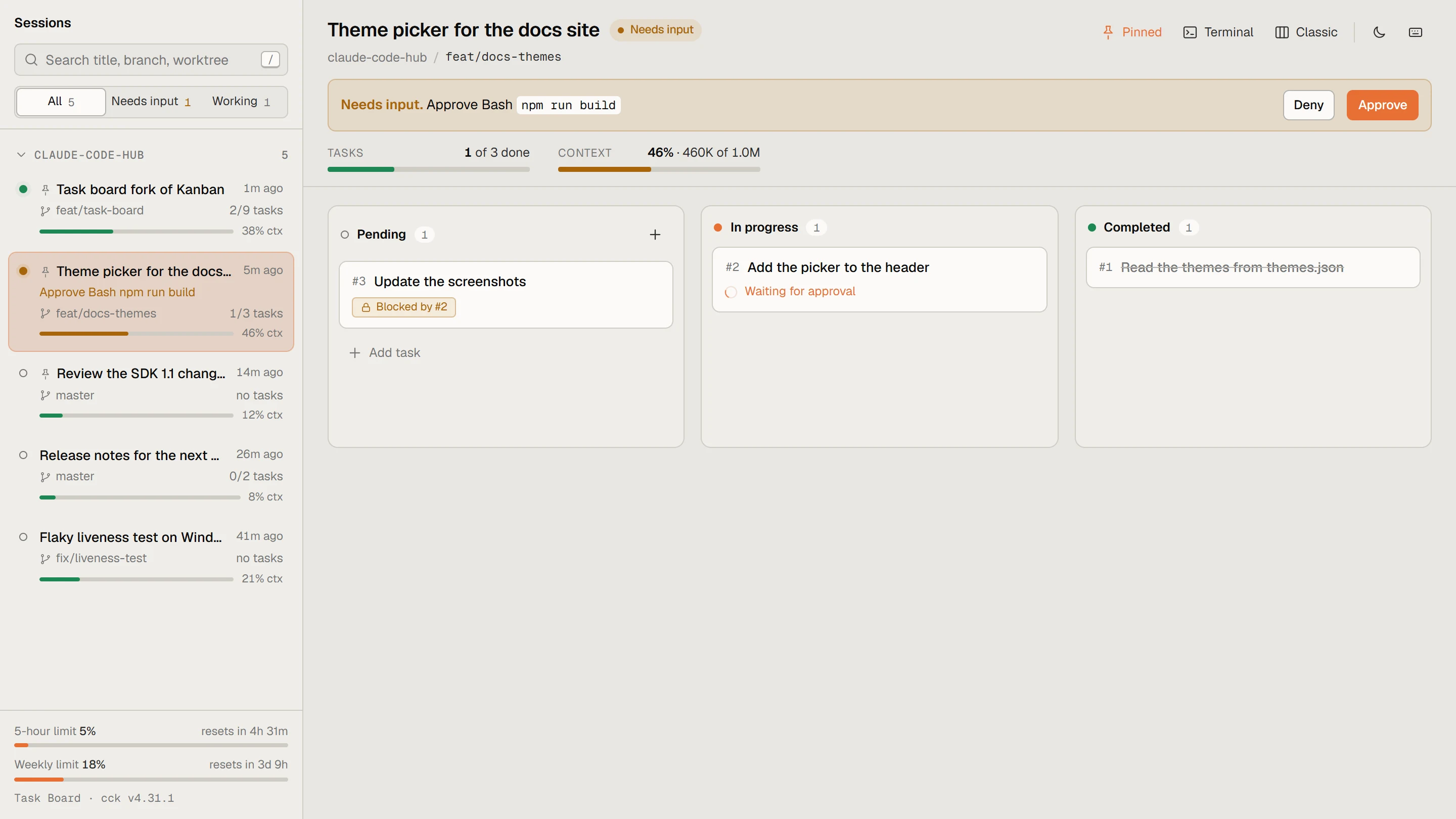Click hollow status circle of Flaky liveness session
The width and height of the screenshot is (1456, 819).
23,537
